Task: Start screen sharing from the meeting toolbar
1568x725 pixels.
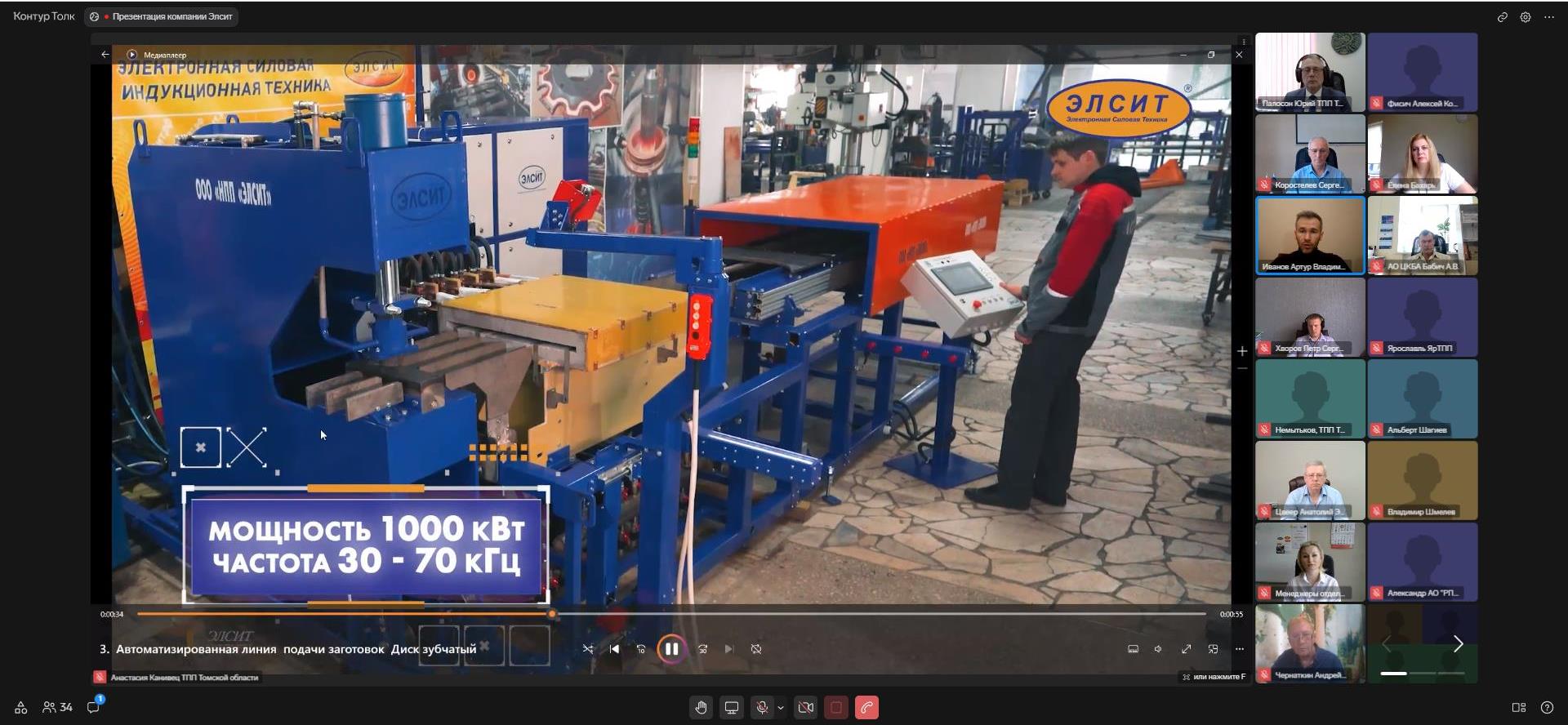Action: coord(732,708)
